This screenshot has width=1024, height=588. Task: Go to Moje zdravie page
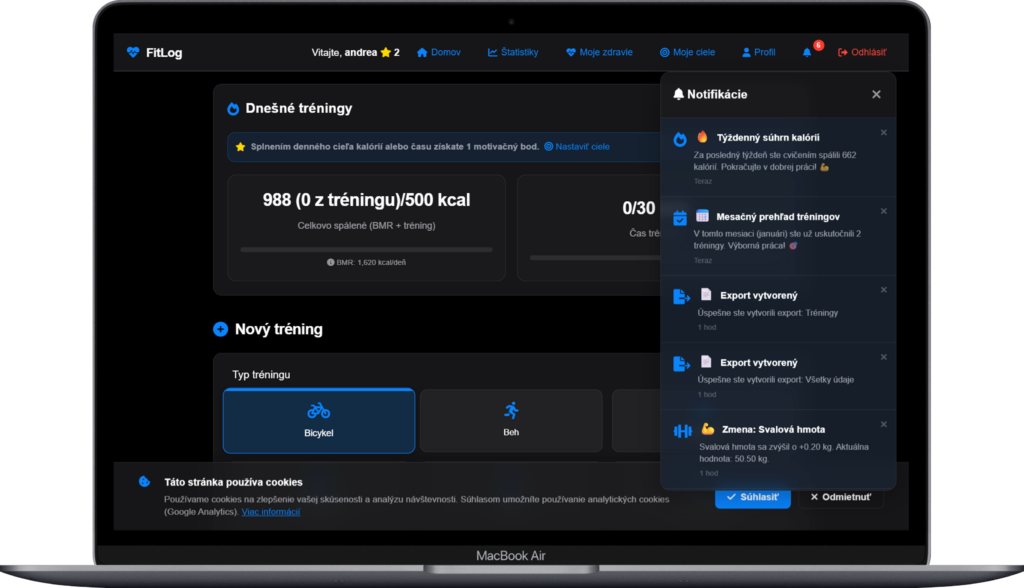coord(598,53)
